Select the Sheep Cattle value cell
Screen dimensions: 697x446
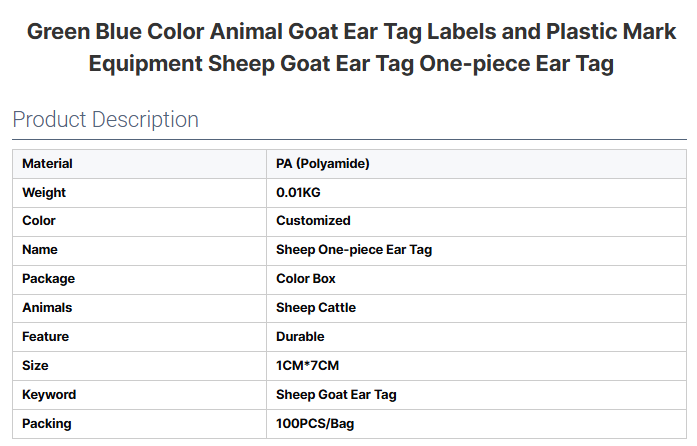click(x=316, y=308)
